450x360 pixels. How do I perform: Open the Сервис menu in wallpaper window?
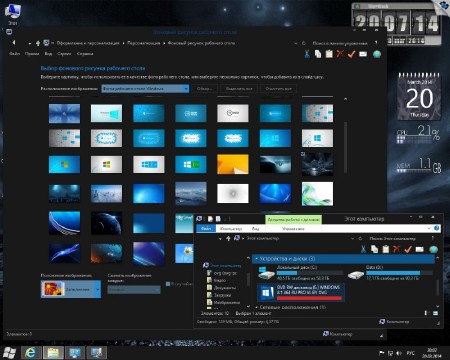(64, 54)
